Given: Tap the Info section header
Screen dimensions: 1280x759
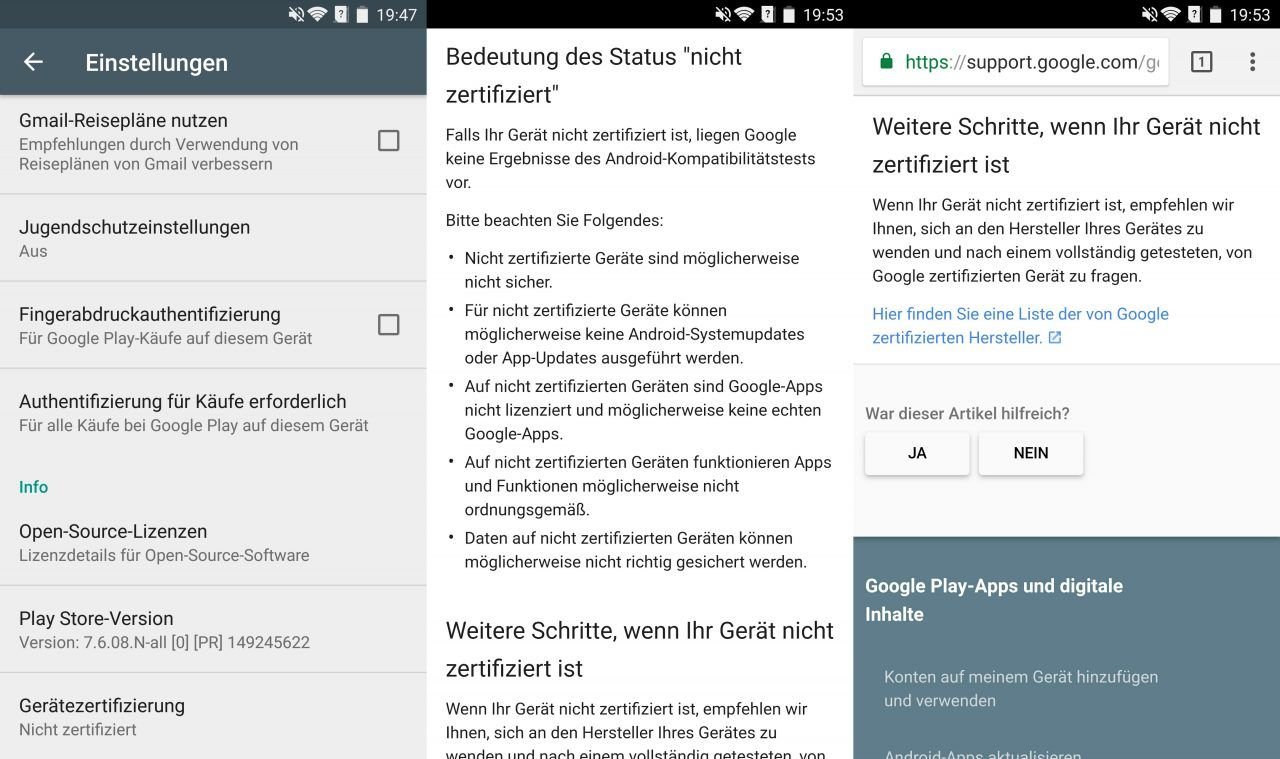Looking at the screenshot, I should pyautogui.click(x=33, y=487).
